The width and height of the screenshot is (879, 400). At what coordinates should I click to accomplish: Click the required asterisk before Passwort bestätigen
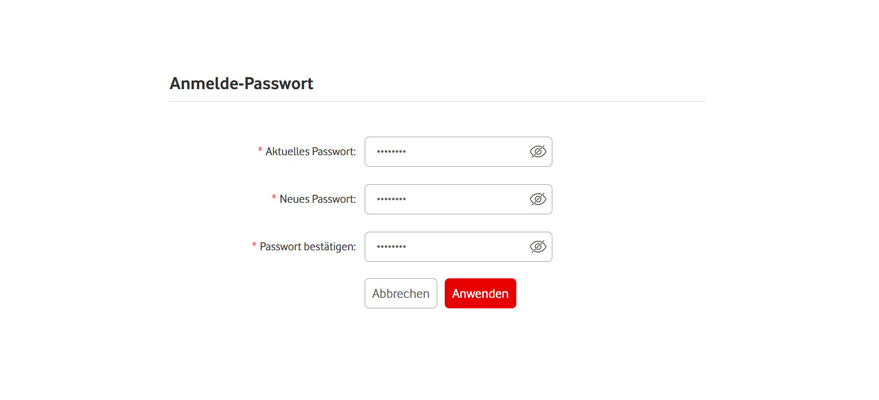point(254,246)
